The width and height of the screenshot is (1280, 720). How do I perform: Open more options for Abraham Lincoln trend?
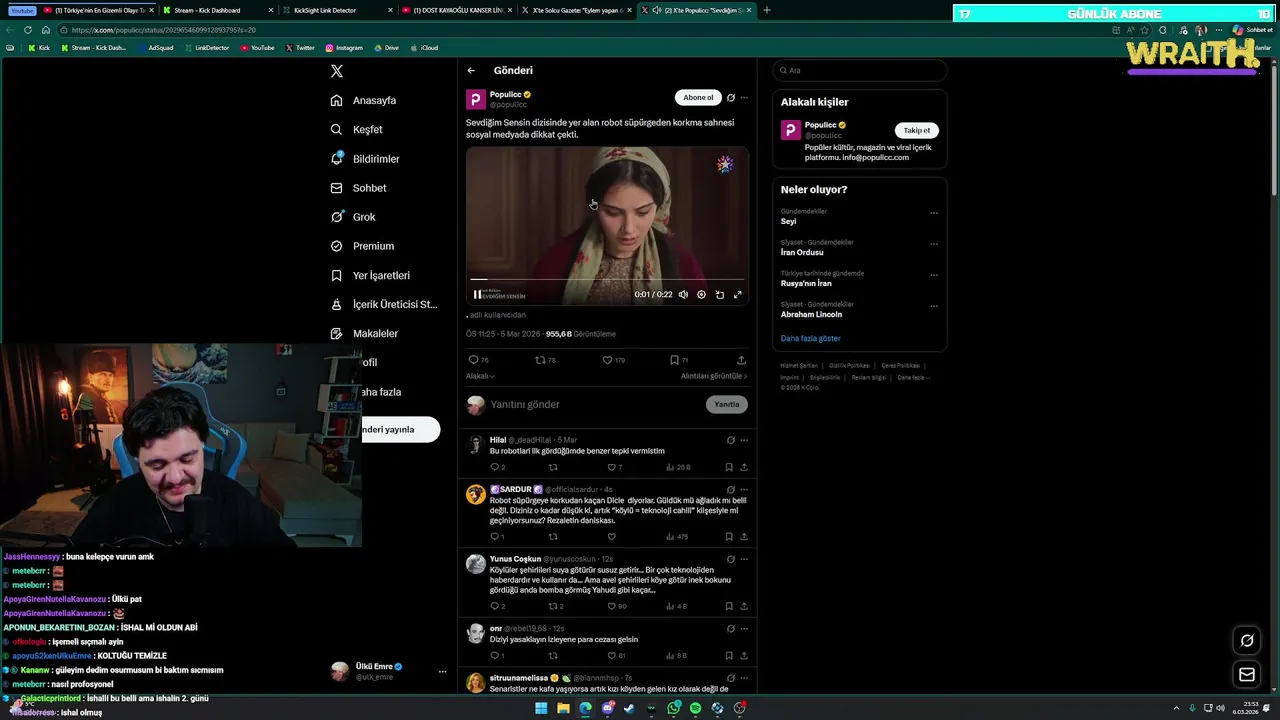tap(934, 306)
